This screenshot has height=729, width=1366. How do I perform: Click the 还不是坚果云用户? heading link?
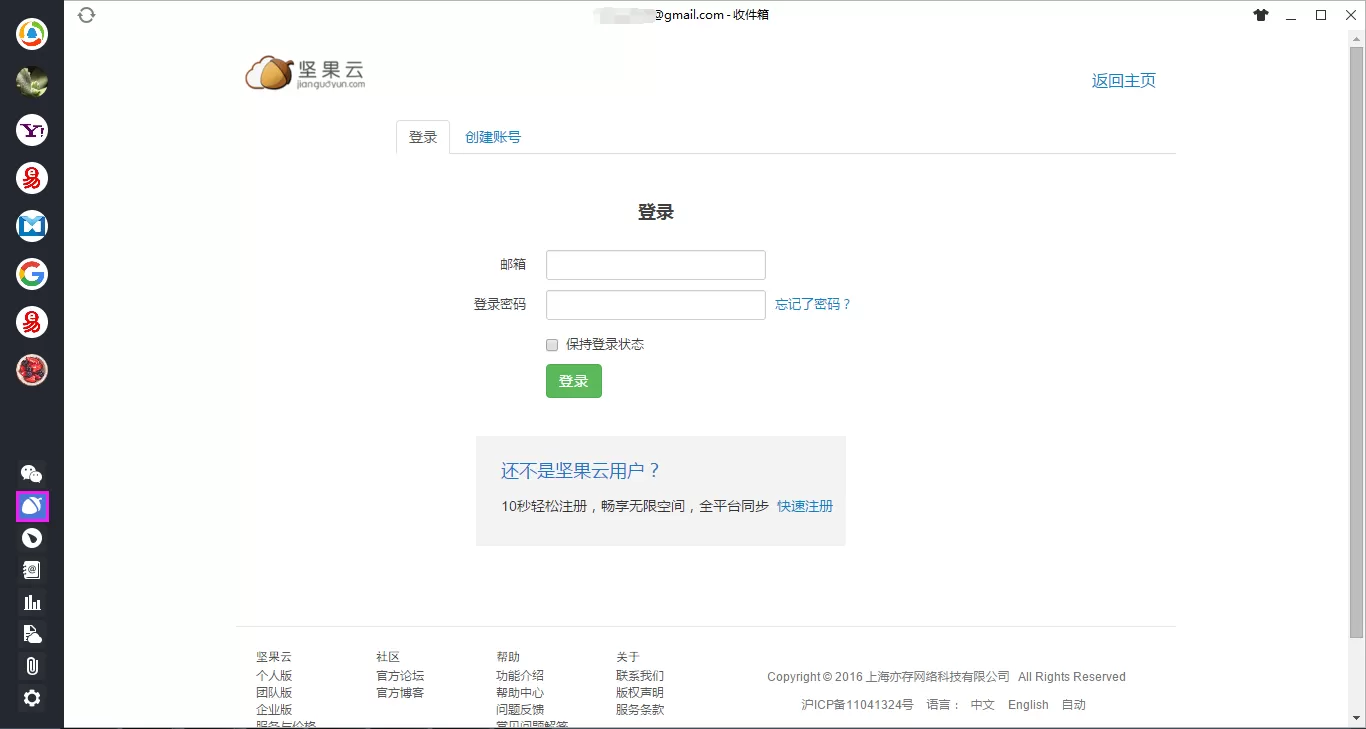581,471
